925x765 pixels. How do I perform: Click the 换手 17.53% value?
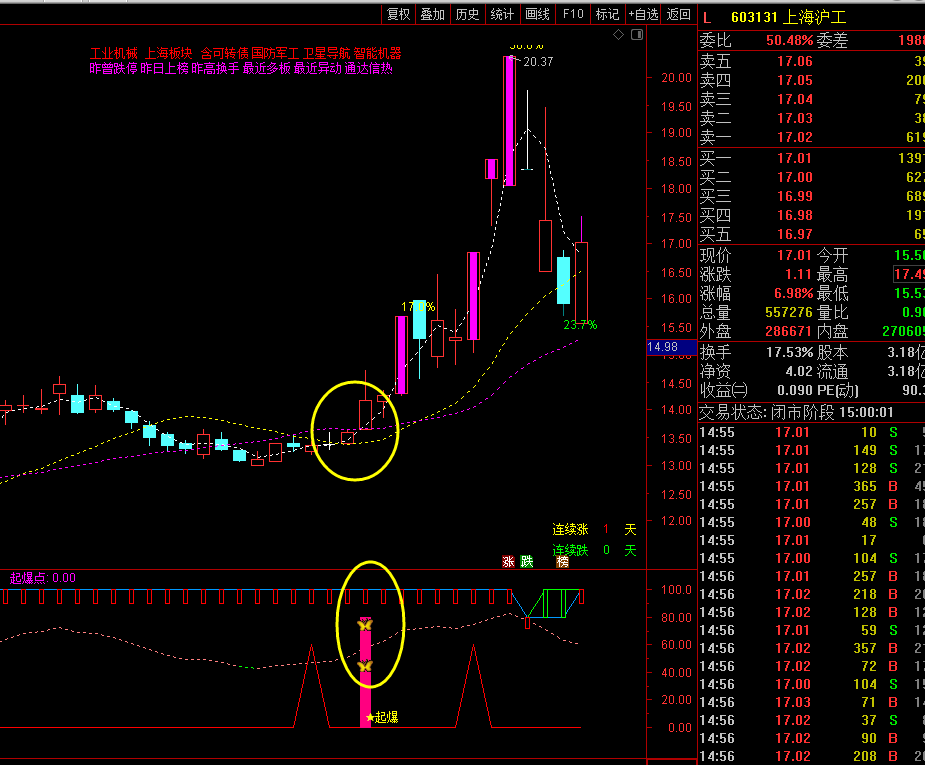pyautogui.click(x=789, y=353)
